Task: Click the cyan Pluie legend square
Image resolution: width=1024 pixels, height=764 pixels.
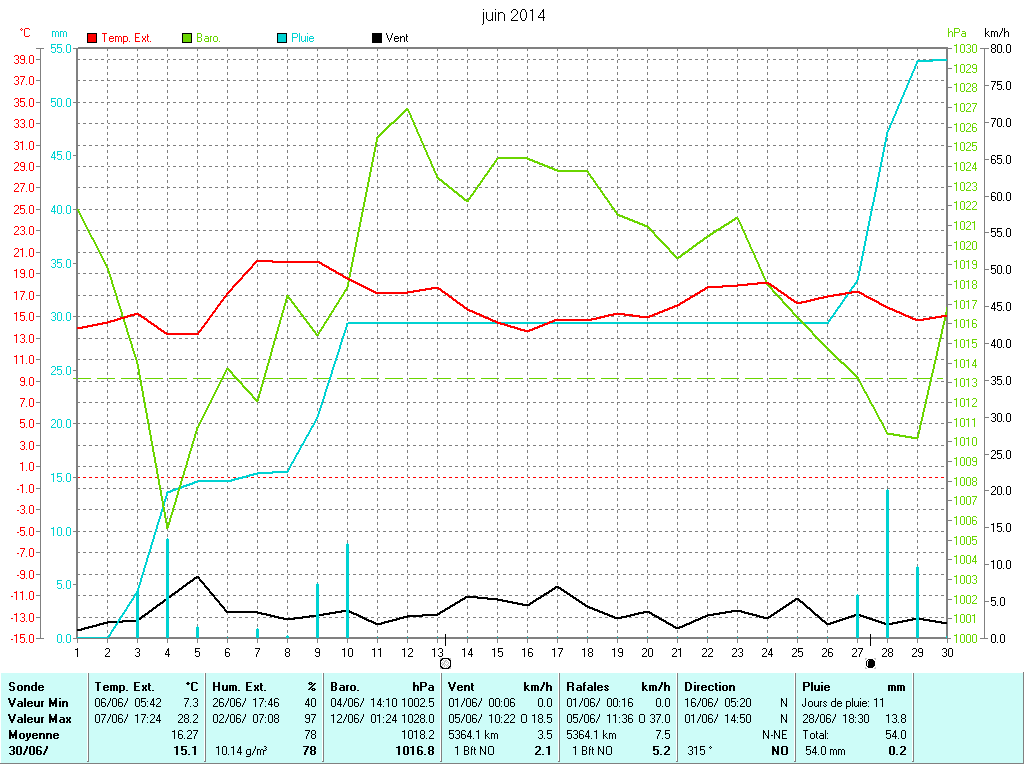Action: coord(282,38)
